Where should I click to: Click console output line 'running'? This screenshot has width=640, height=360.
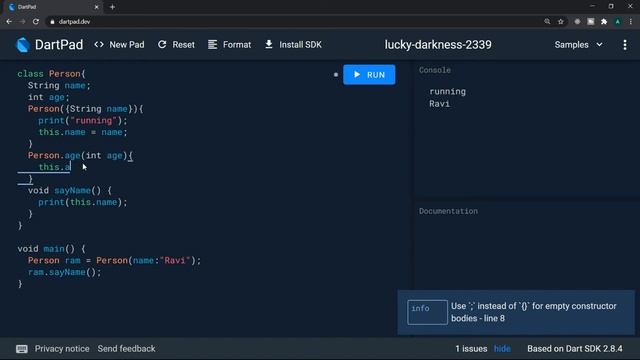(x=447, y=91)
